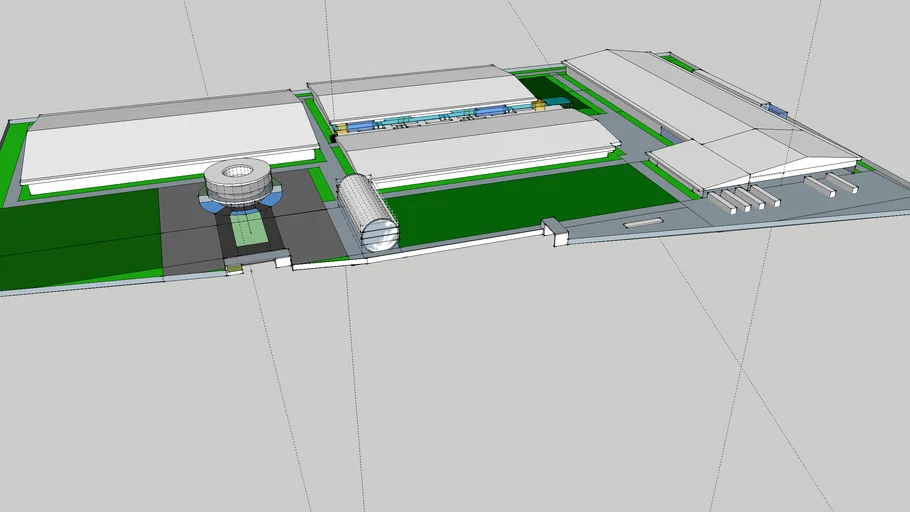Click the blue glass corridor between middle buildings
The image size is (910, 512).
pyautogui.click(x=441, y=116)
